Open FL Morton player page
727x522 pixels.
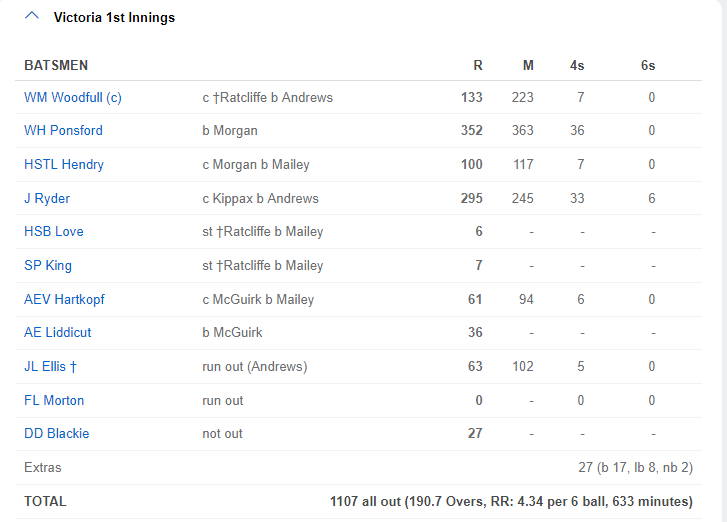(54, 400)
